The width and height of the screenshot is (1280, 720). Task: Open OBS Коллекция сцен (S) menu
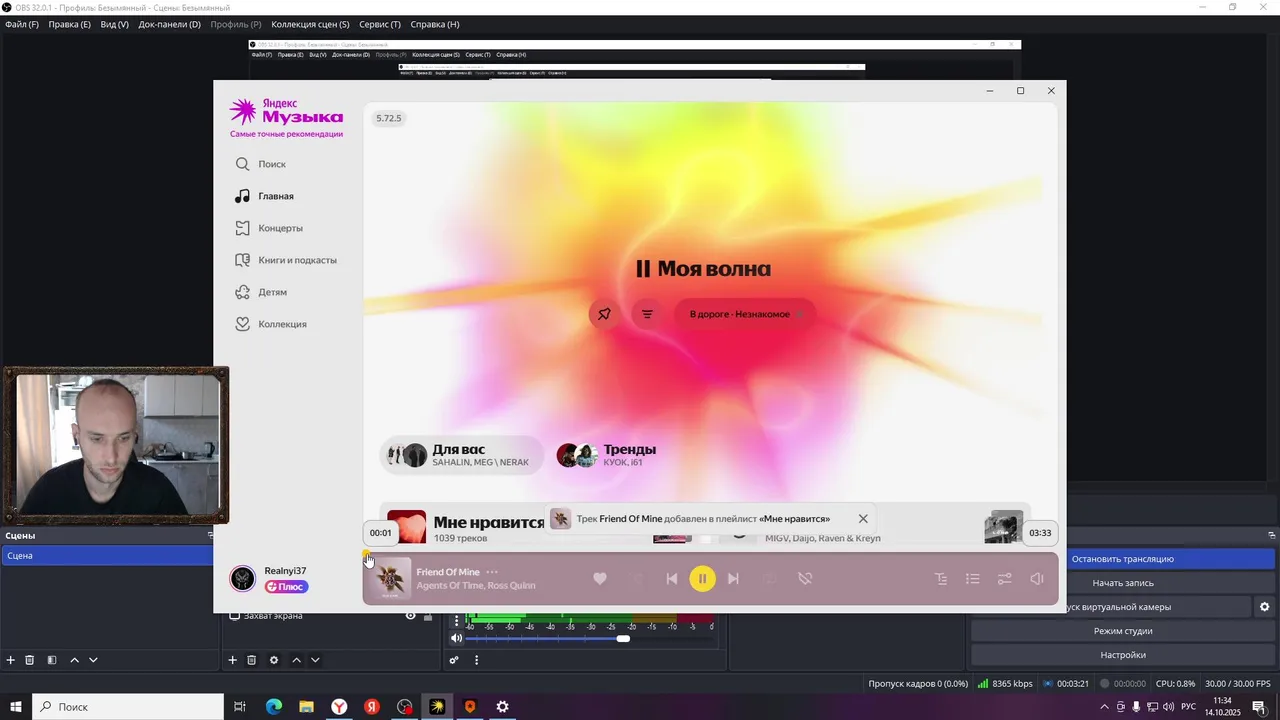coord(310,24)
